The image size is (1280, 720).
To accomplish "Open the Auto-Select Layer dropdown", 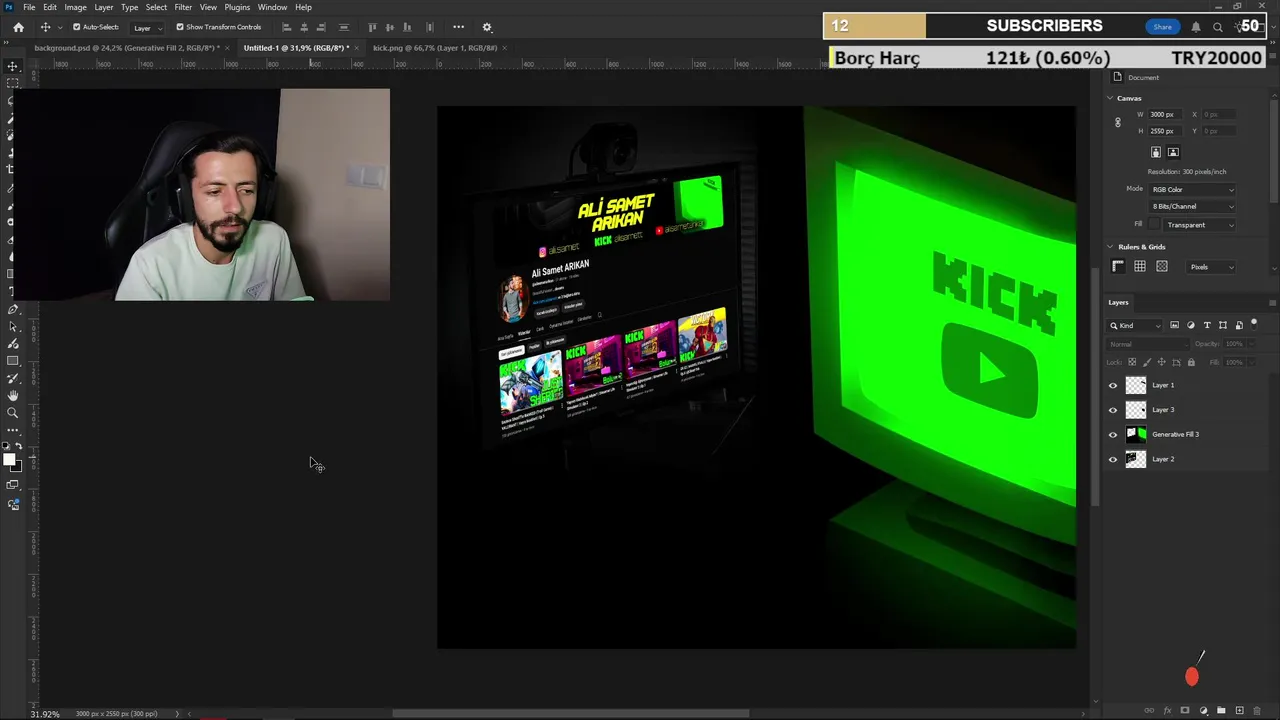I will 148,27.
